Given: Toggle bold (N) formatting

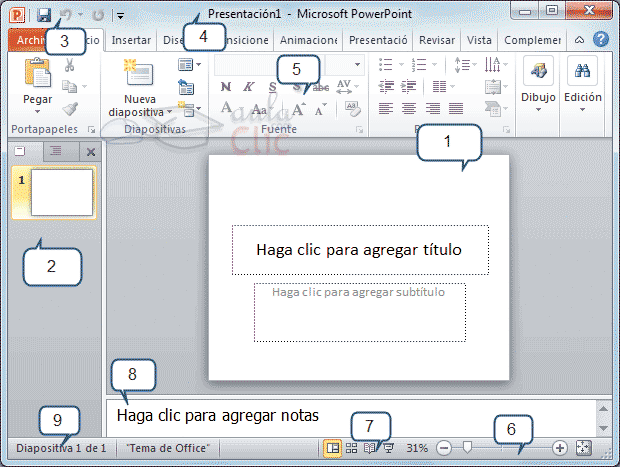Looking at the screenshot, I should [225, 87].
